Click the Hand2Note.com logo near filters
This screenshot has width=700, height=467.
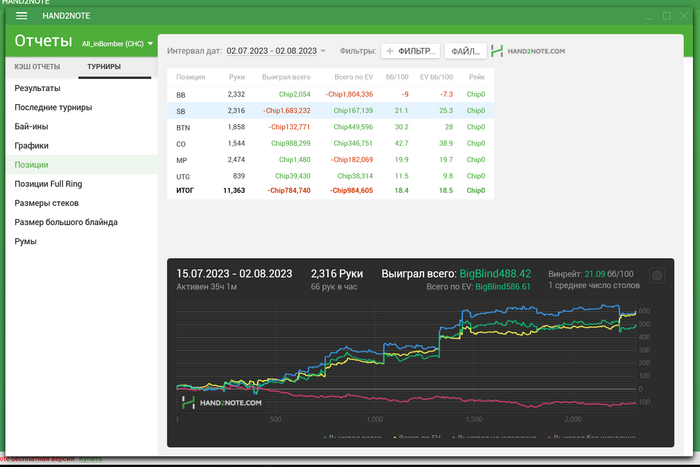click(x=528, y=51)
